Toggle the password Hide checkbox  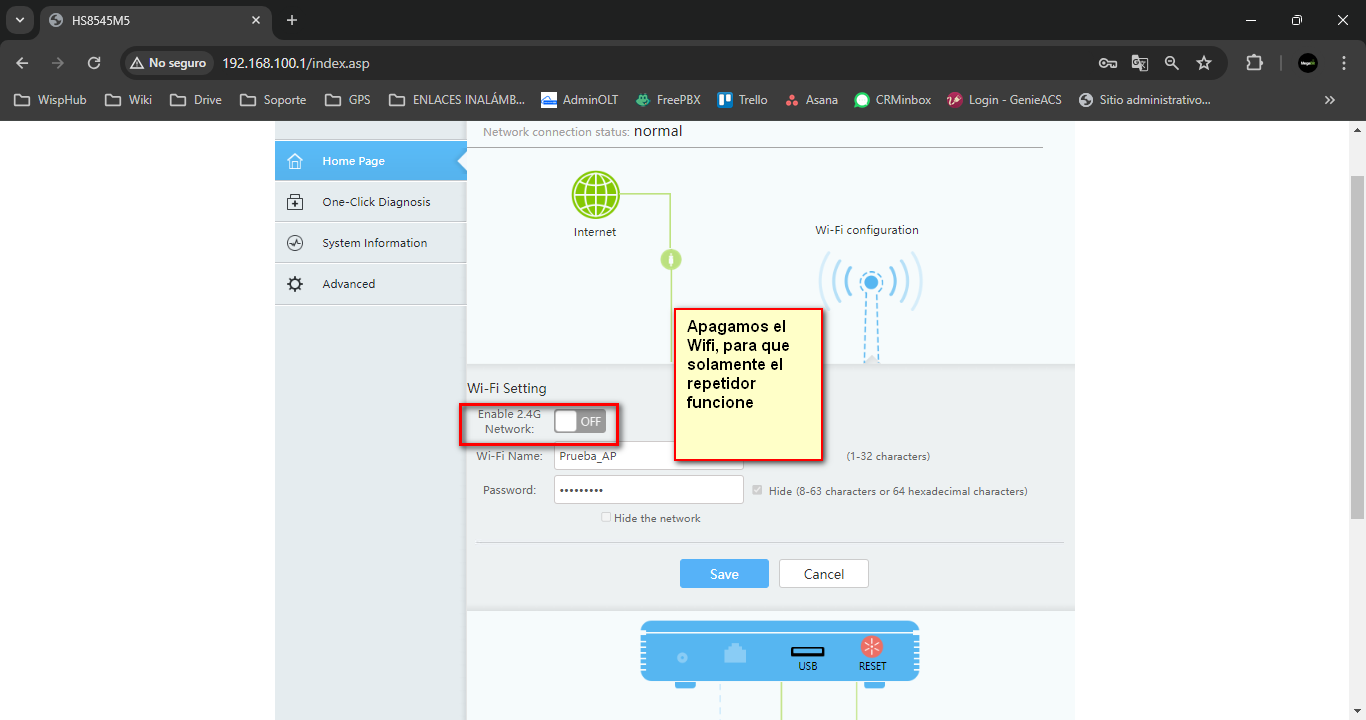(x=757, y=491)
